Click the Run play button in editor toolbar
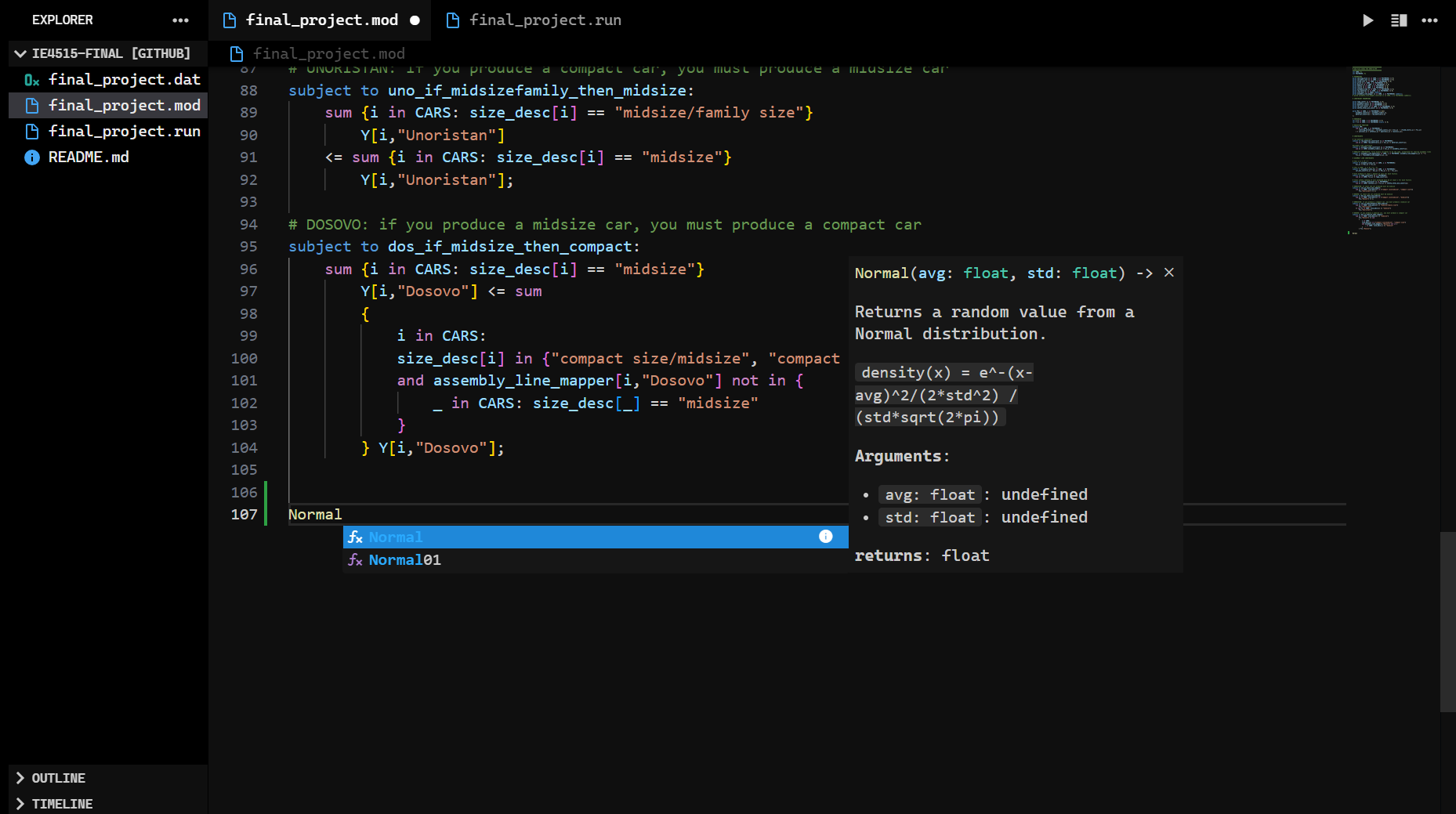The image size is (1456, 814). tap(1367, 20)
